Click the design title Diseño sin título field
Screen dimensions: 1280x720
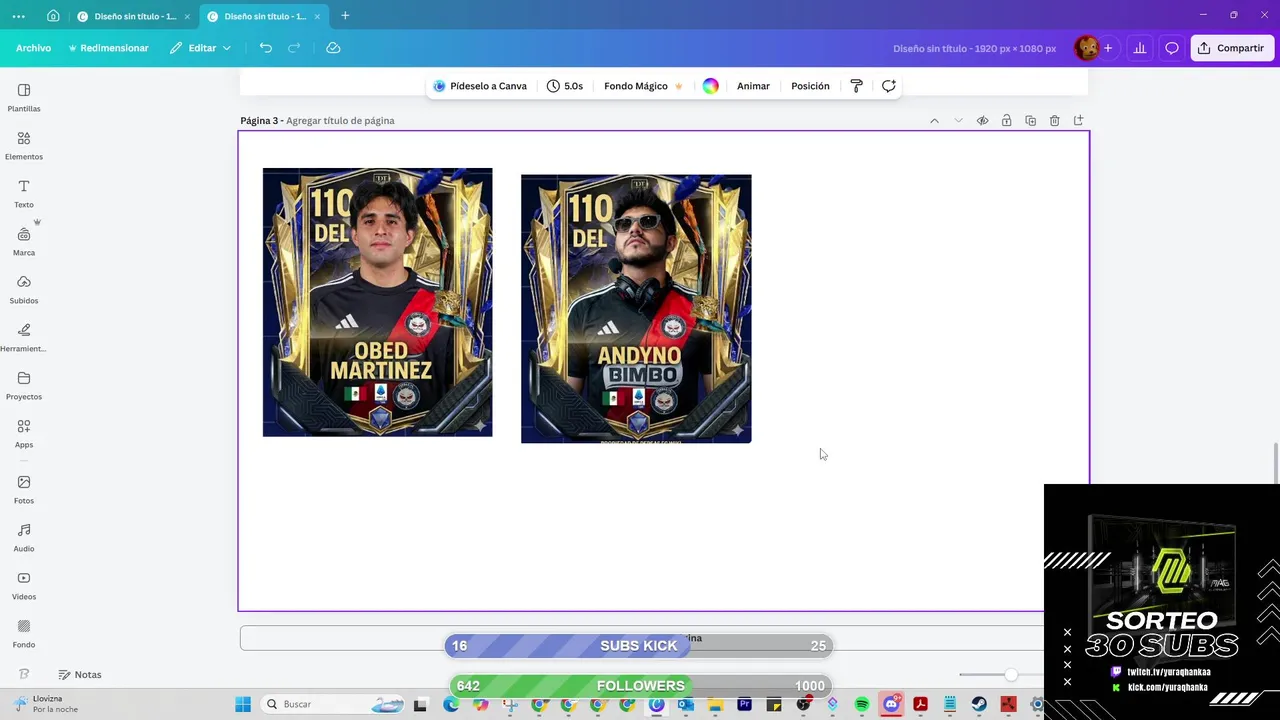point(974,48)
